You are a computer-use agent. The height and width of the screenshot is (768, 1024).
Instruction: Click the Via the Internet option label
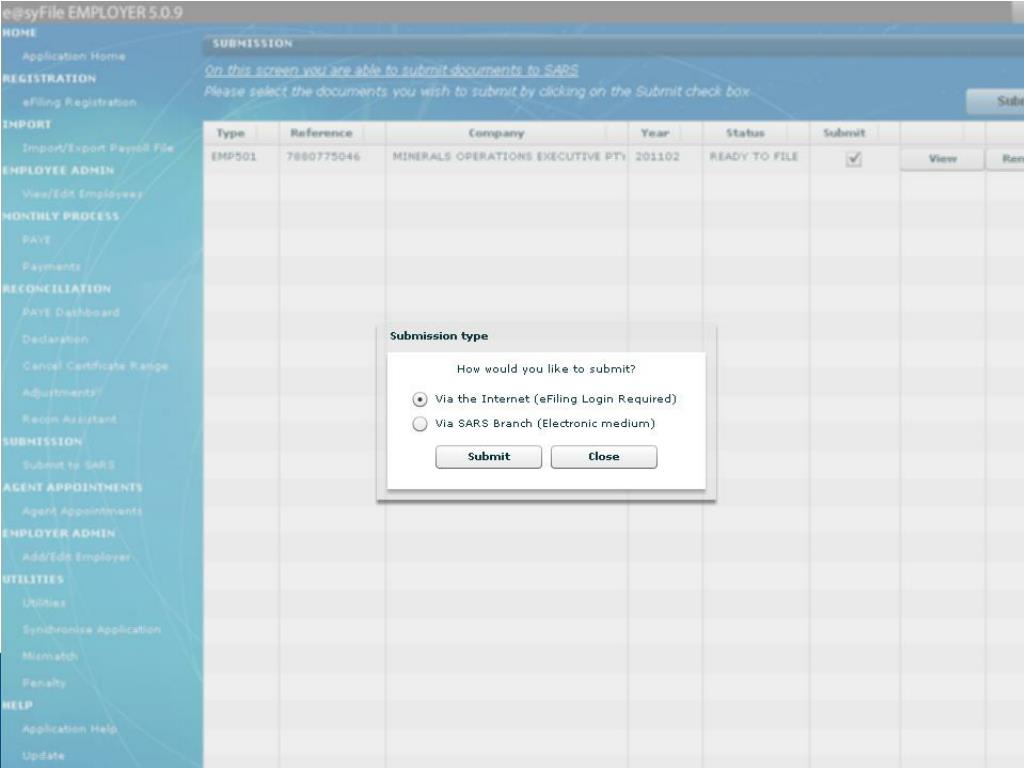point(556,399)
